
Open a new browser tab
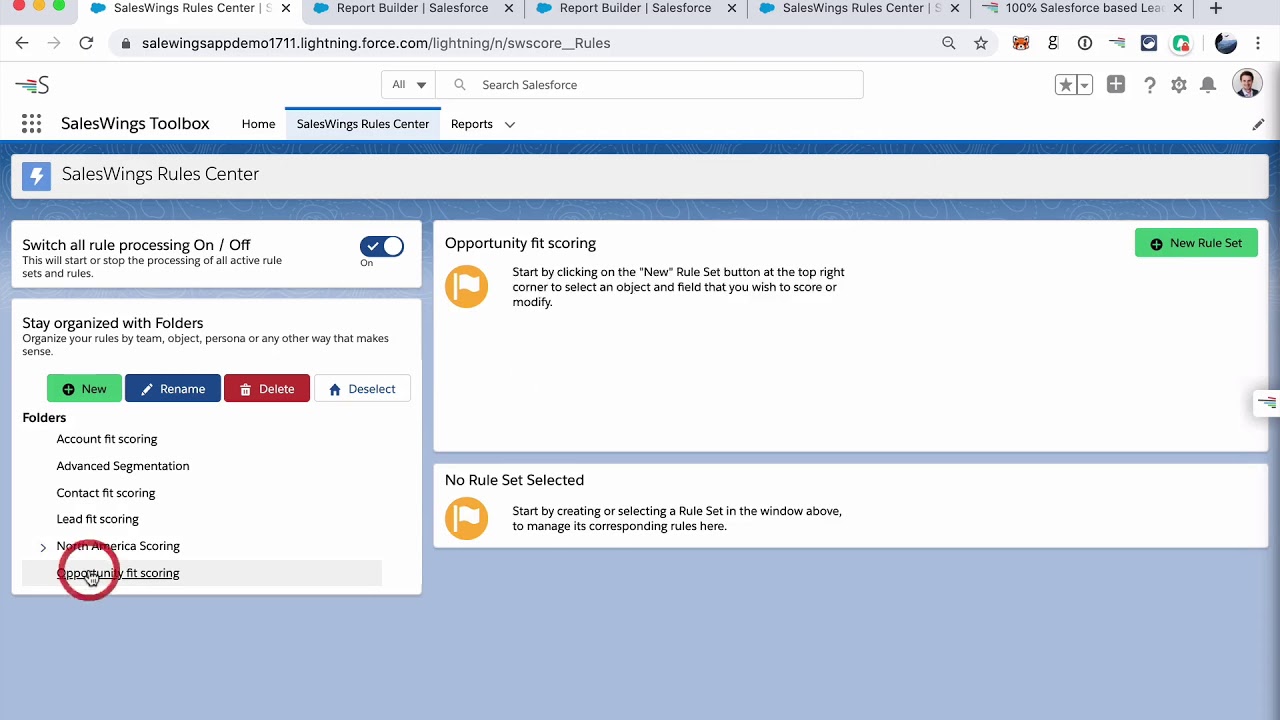1216,8
